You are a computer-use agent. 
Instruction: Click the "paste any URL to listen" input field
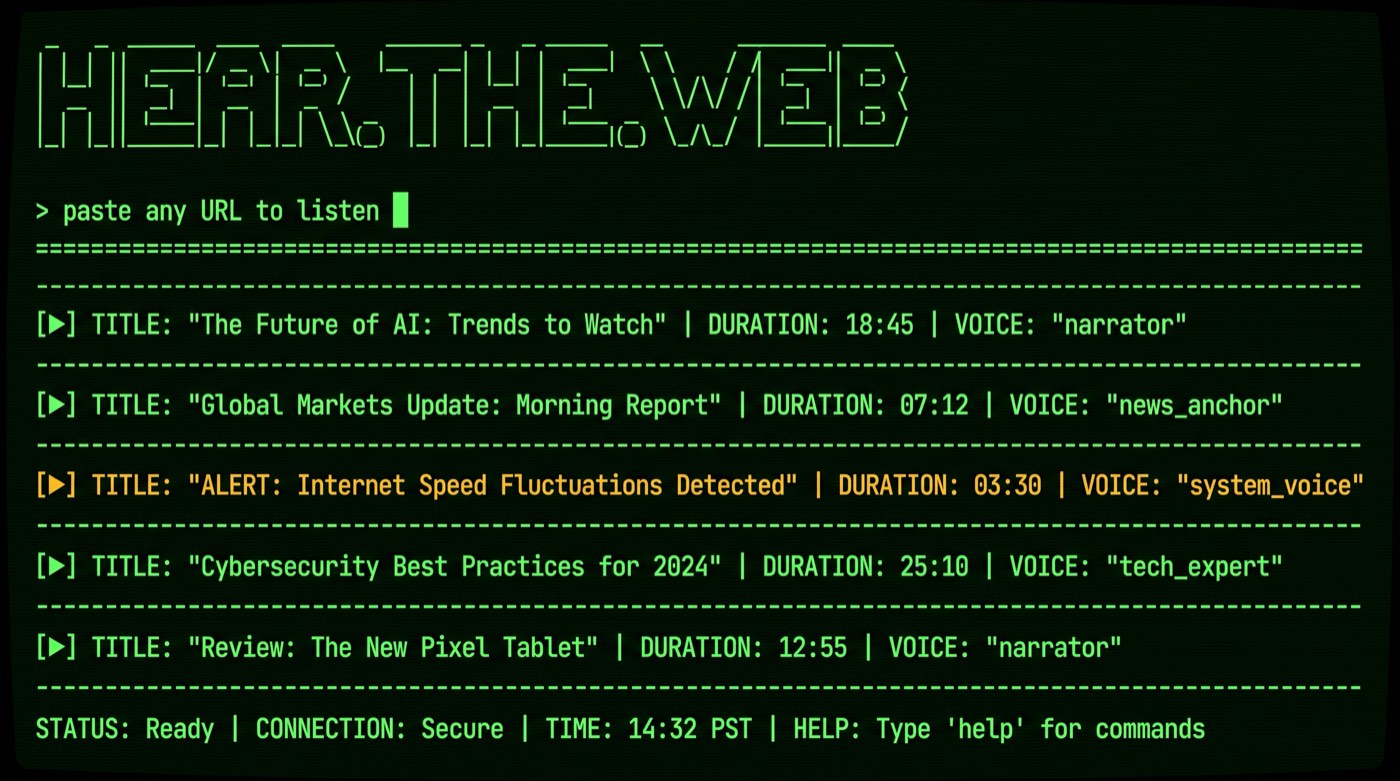pyautogui.click(x=222, y=210)
